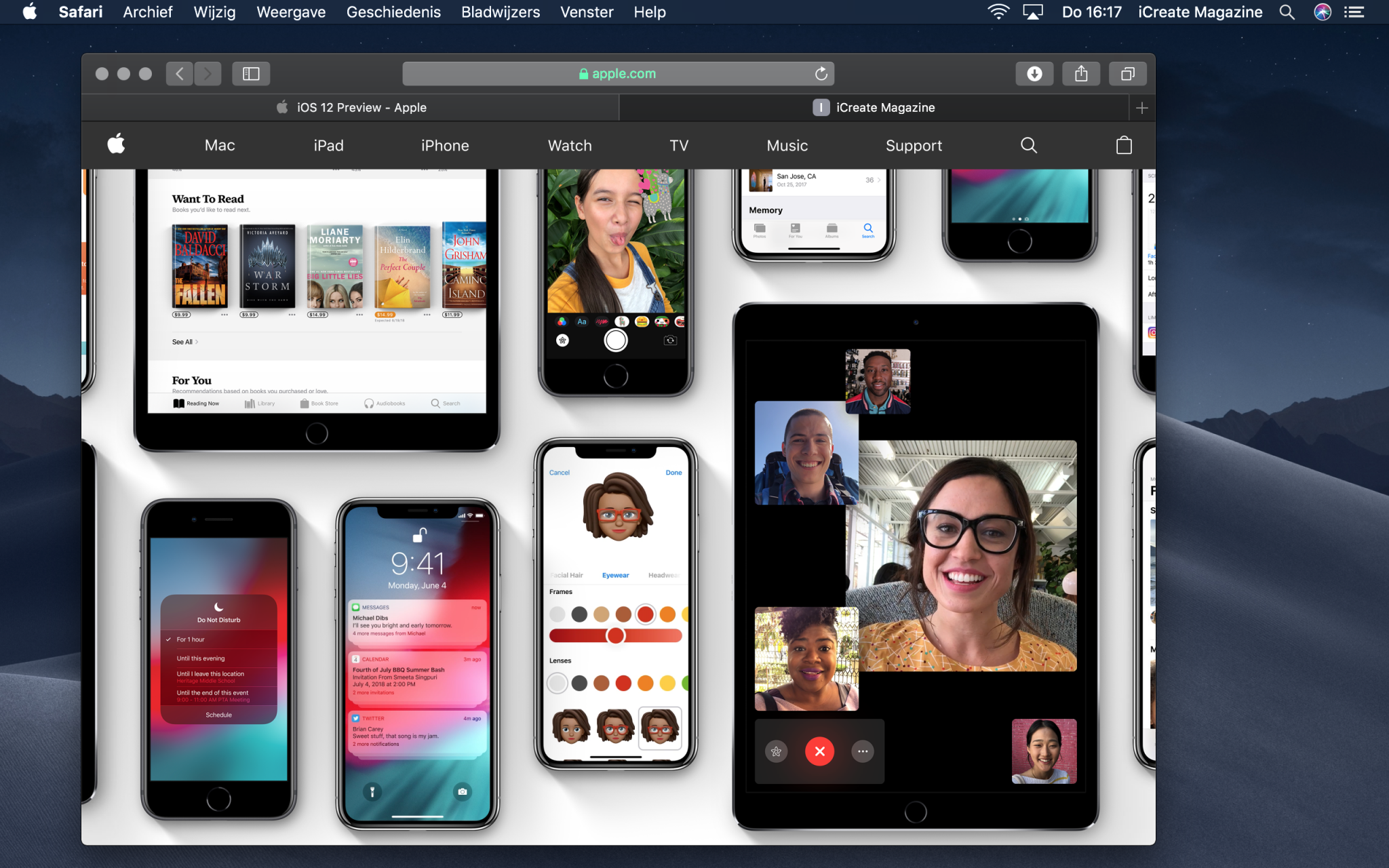Click the back navigation arrow
Viewport: 1389px width, 868px height.
tap(179, 73)
